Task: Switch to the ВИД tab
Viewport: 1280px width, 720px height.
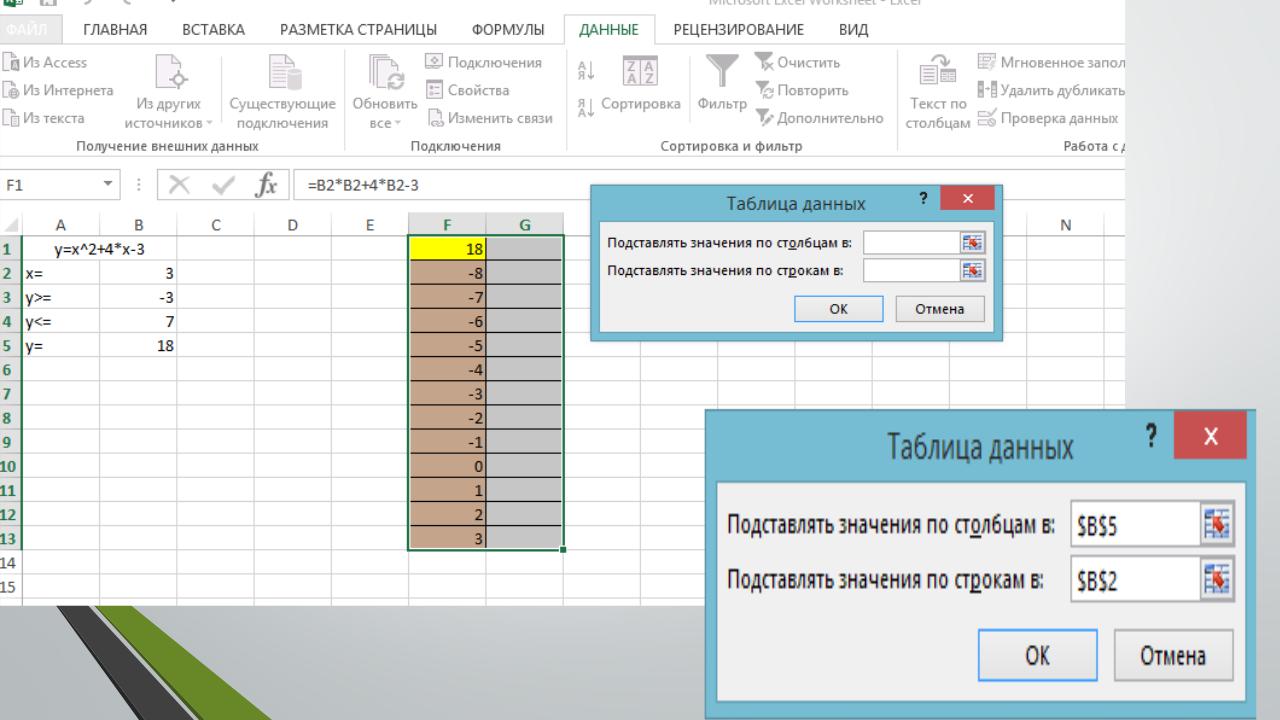Action: (x=853, y=30)
